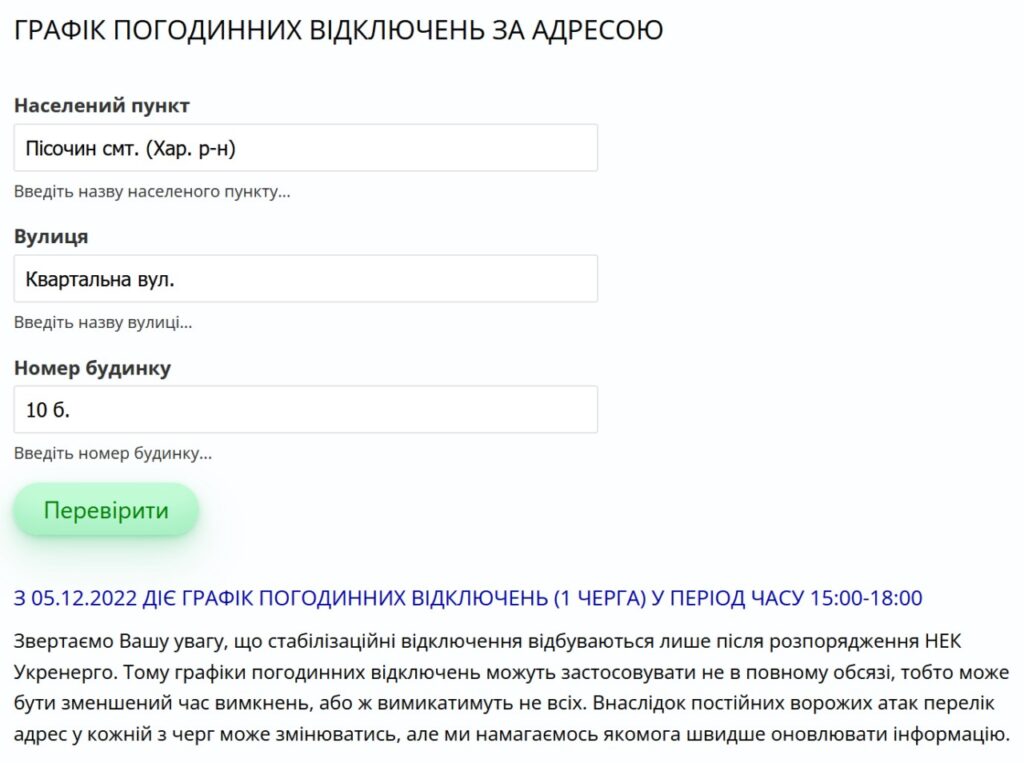Image resolution: width=1024 pixels, height=763 pixels.
Task: Click the blue outage schedule notice line
Action: (x=468, y=598)
